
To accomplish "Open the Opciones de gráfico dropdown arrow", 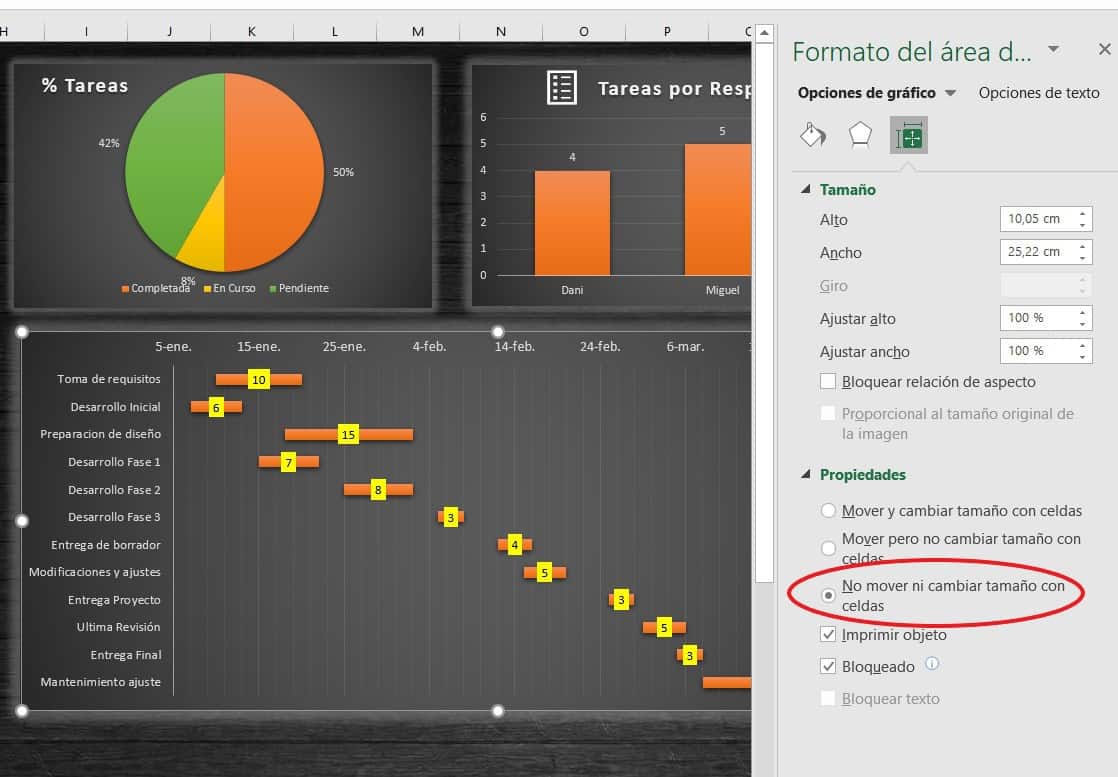I will tap(950, 93).
